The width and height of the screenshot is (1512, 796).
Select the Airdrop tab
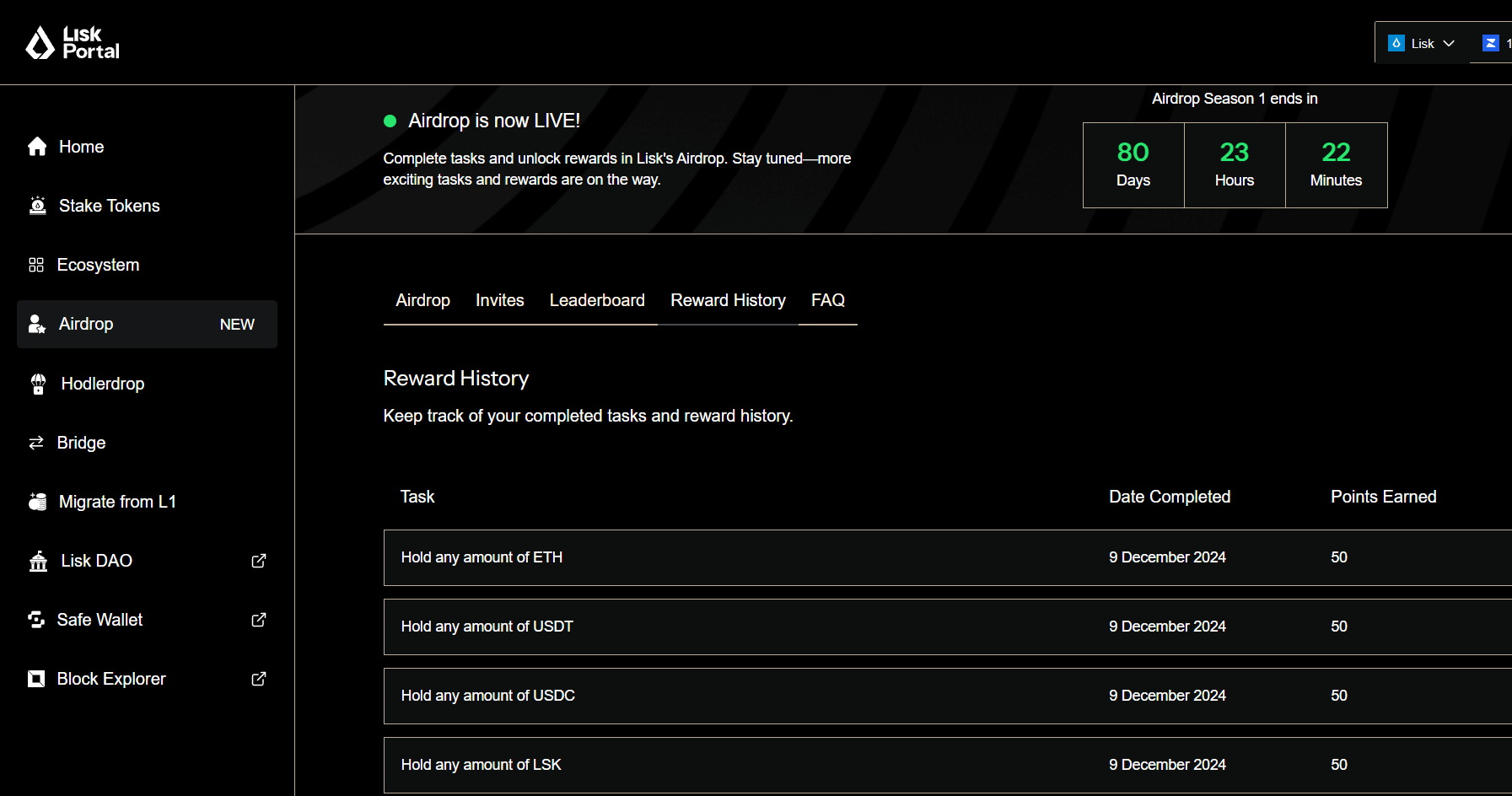tap(422, 300)
